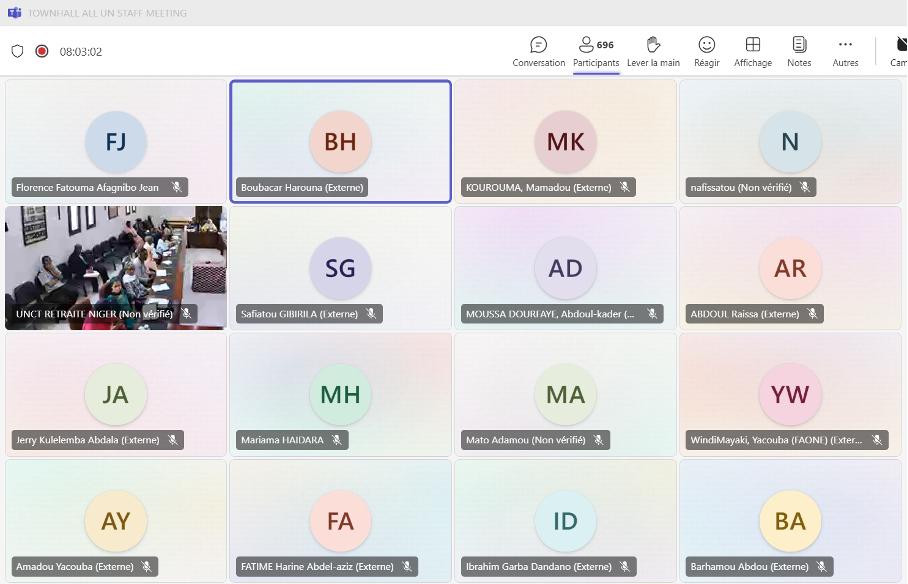Click name label Ibrahim Garba Dandano (Externe)

pyautogui.click(x=539, y=566)
